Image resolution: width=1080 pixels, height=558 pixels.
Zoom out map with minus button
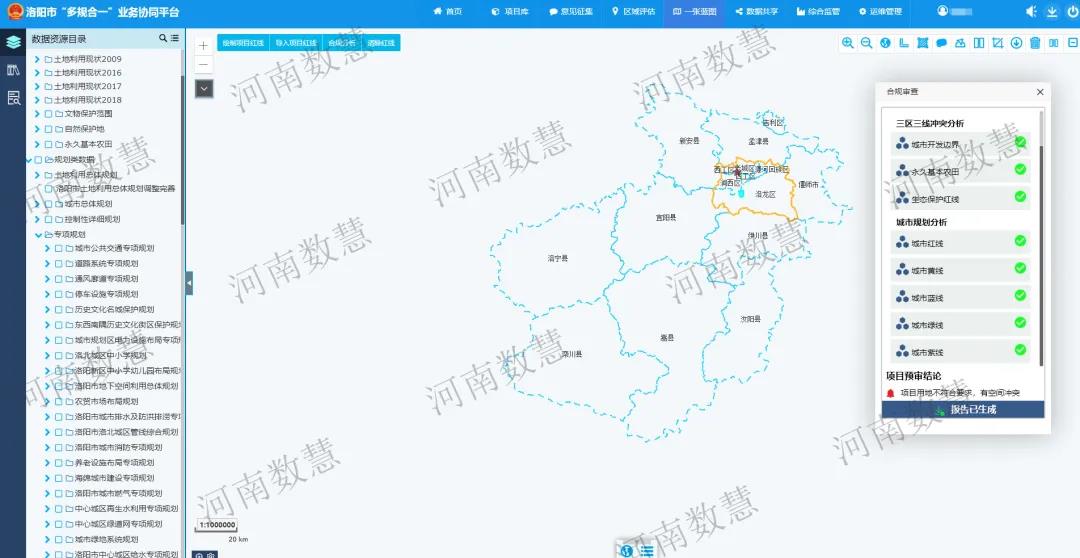(x=203, y=65)
